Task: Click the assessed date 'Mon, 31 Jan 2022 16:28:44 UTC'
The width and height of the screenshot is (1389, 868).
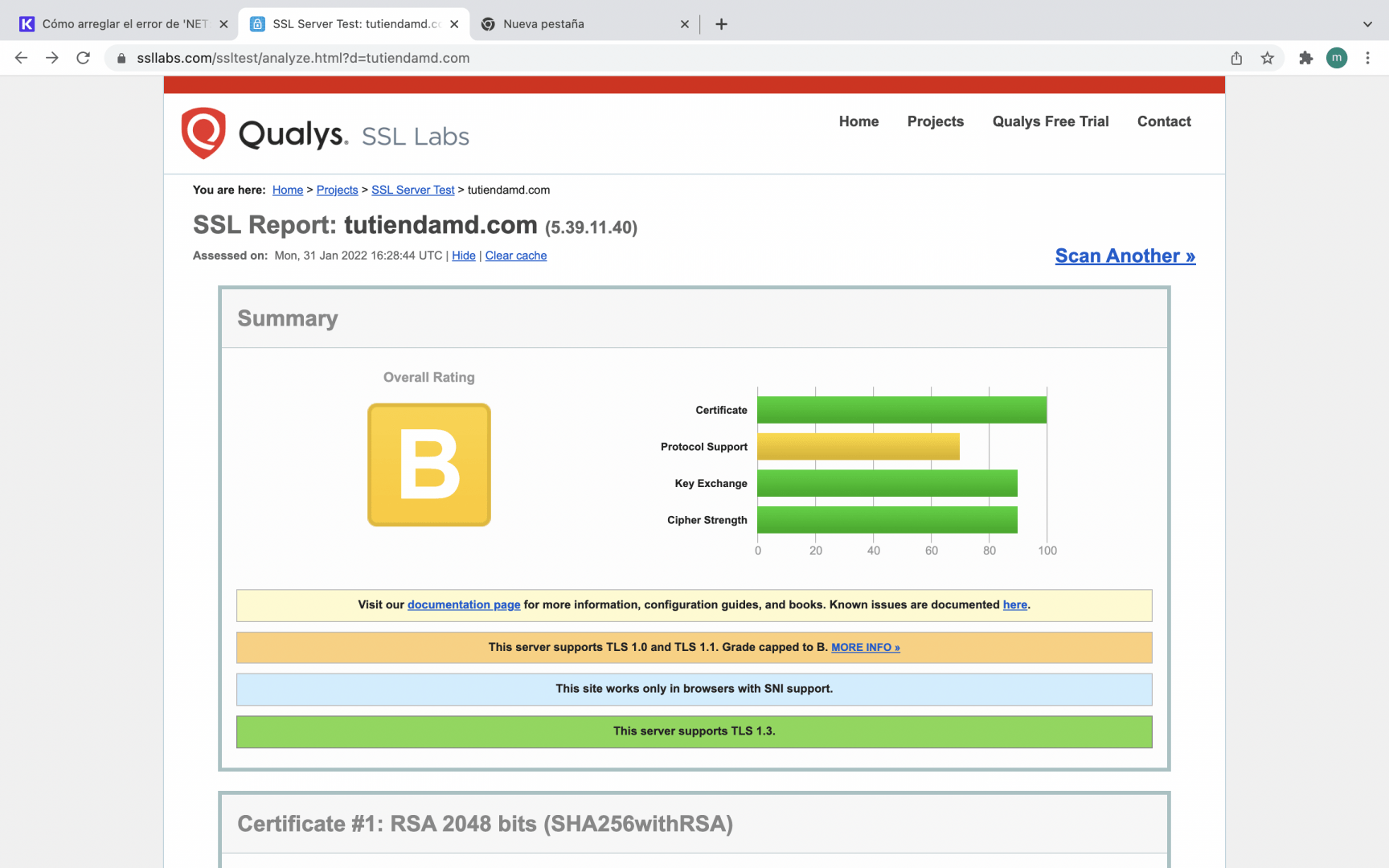Action: pos(359,256)
